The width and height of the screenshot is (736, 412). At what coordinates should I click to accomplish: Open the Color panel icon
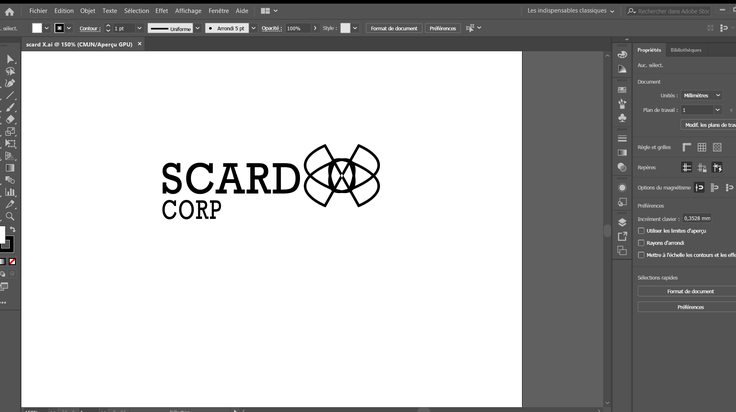pos(622,54)
